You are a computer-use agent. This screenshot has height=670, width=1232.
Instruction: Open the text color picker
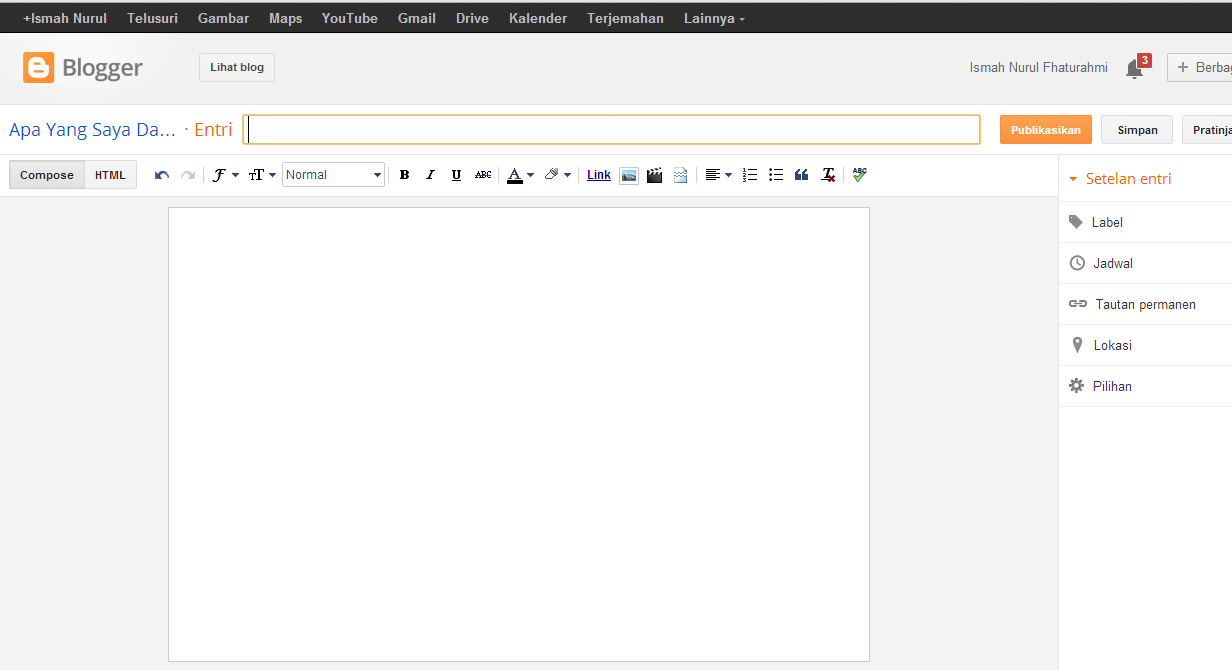pos(520,175)
